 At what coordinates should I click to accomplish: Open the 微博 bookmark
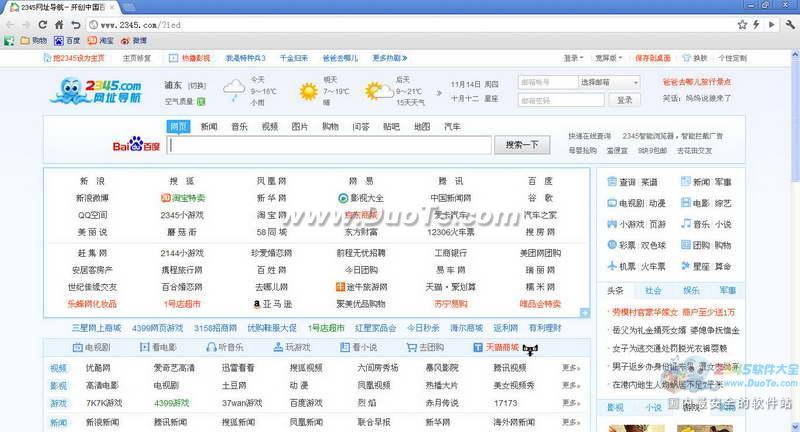[134, 40]
